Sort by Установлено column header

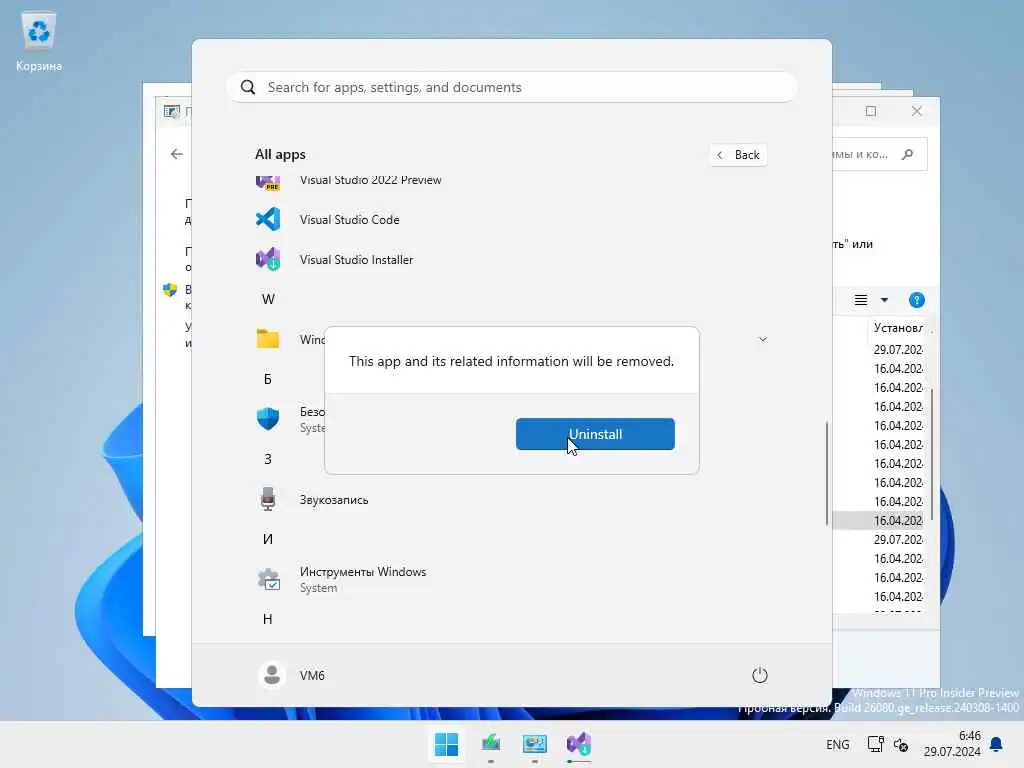[x=899, y=328]
